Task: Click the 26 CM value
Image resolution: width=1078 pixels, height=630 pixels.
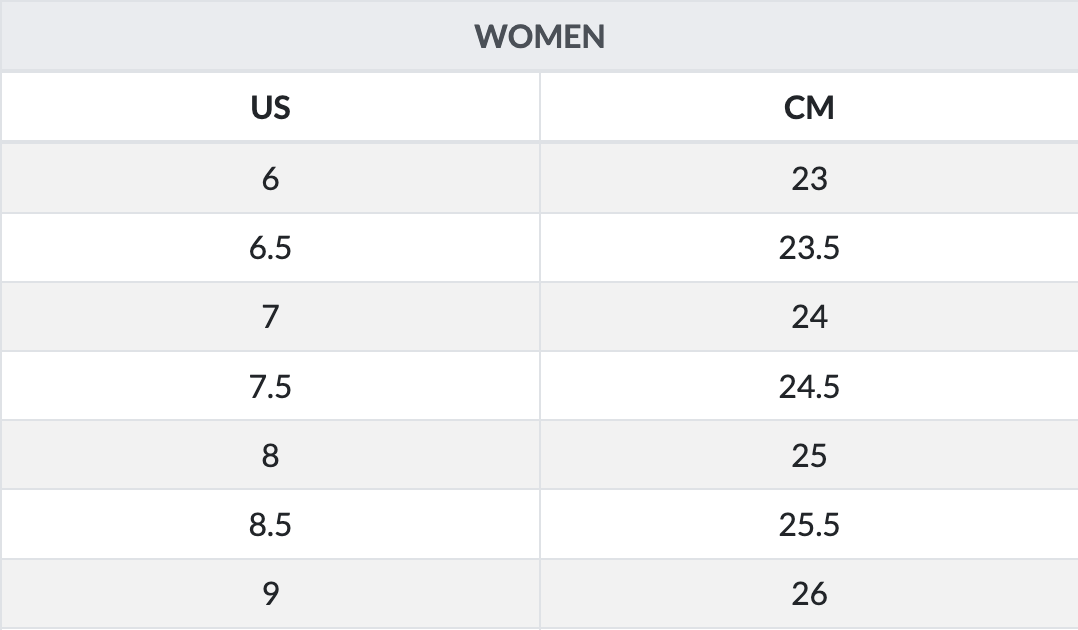Action: point(809,594)
